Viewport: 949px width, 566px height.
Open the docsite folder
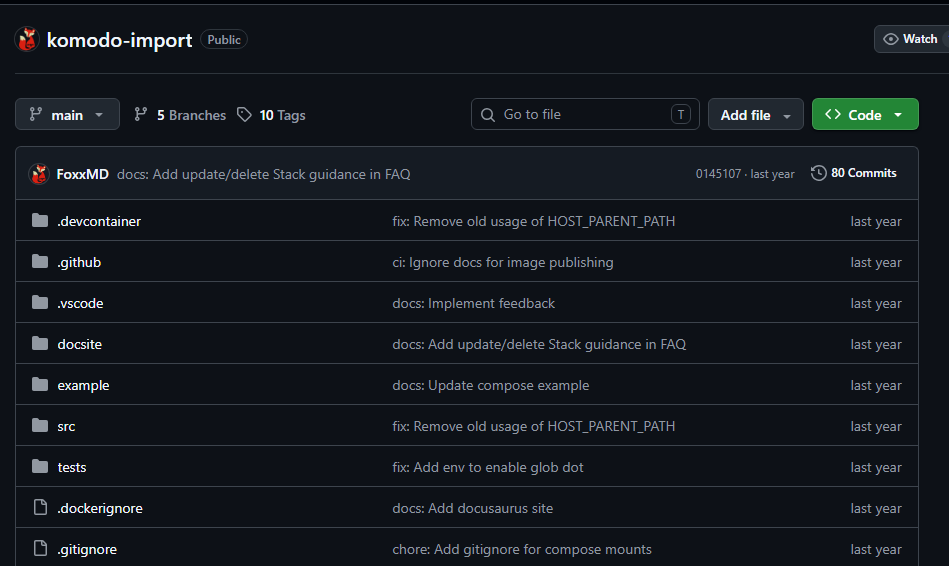79,344
